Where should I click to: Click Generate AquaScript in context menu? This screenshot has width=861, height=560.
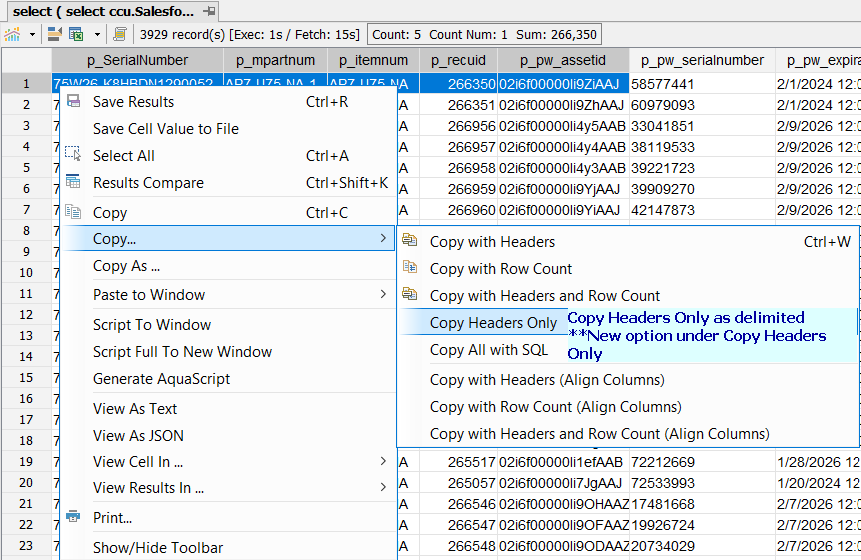point(161,379)
